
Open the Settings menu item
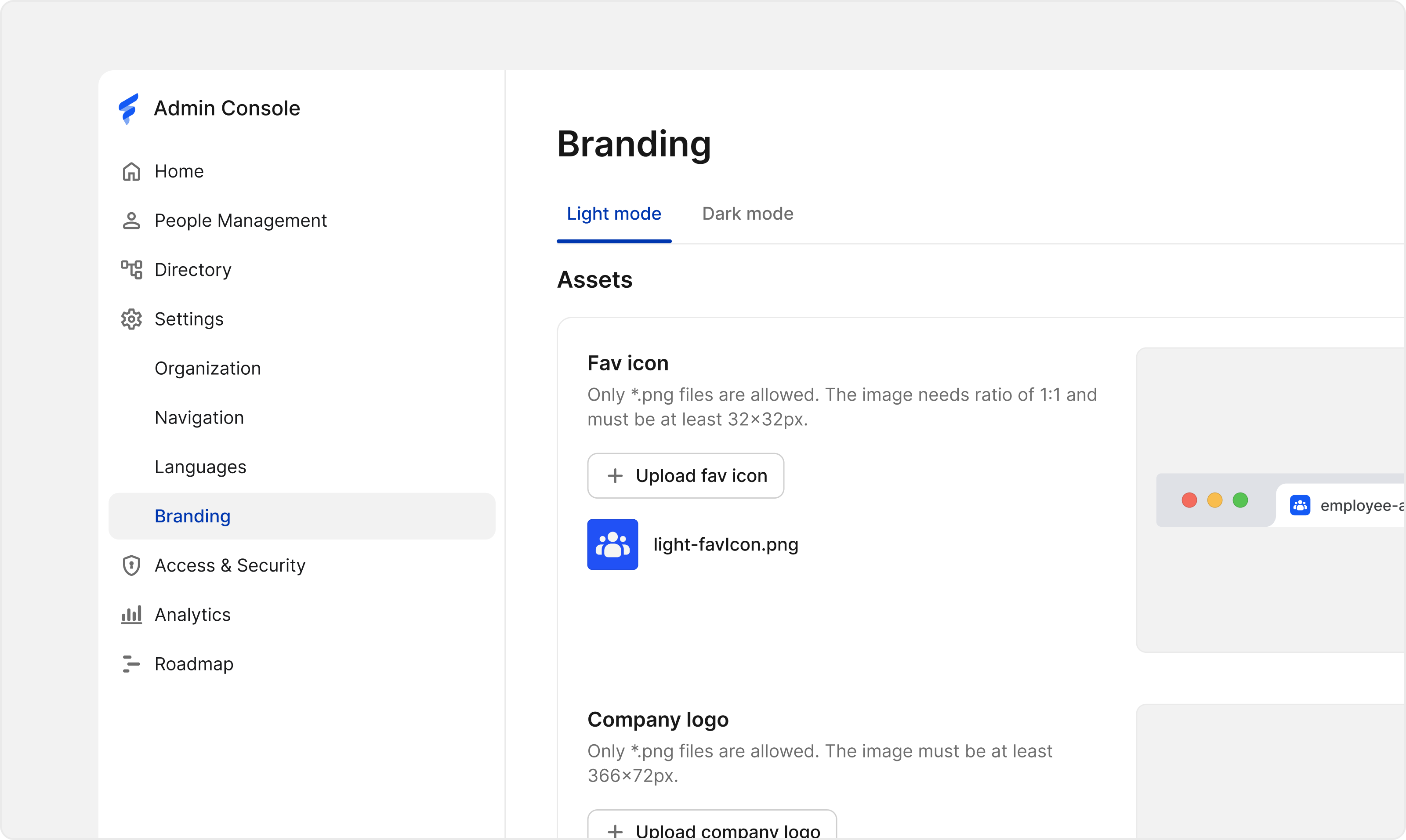click(302, 319)
